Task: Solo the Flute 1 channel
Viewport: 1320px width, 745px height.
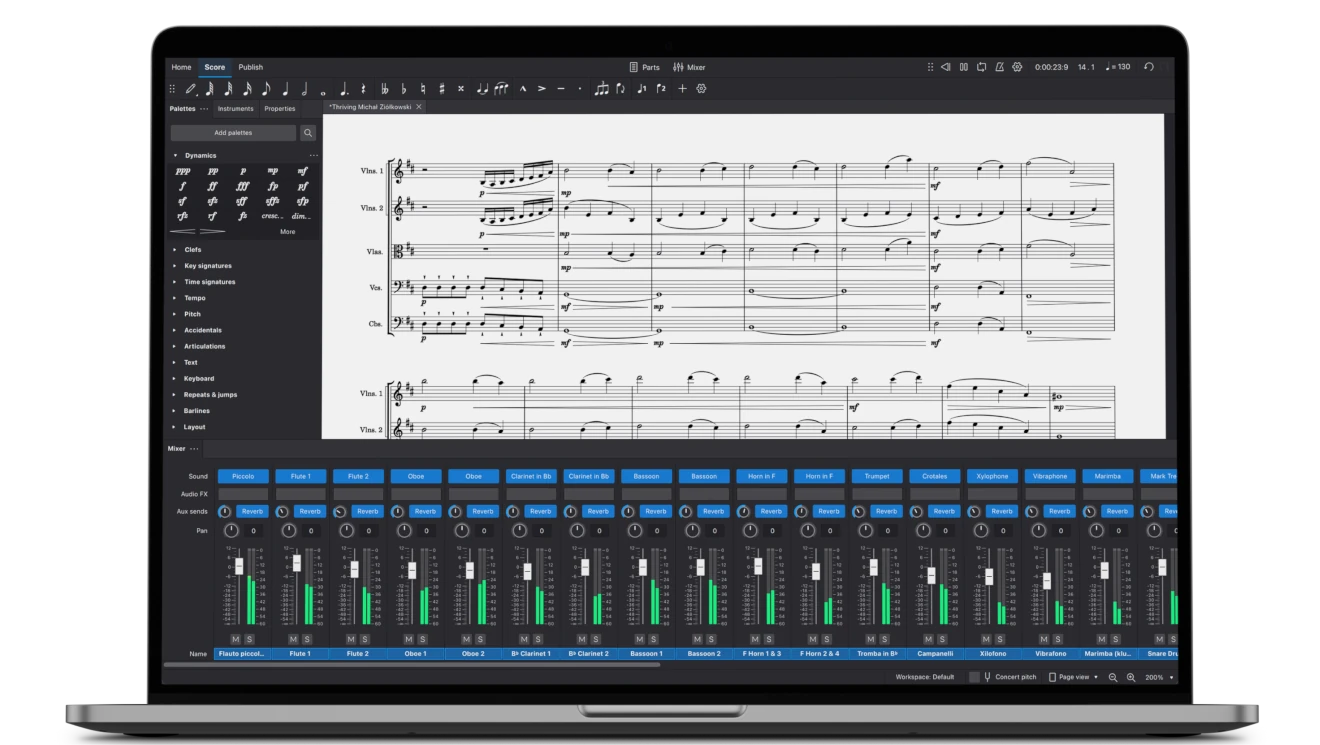Action: tap(307, 639)
